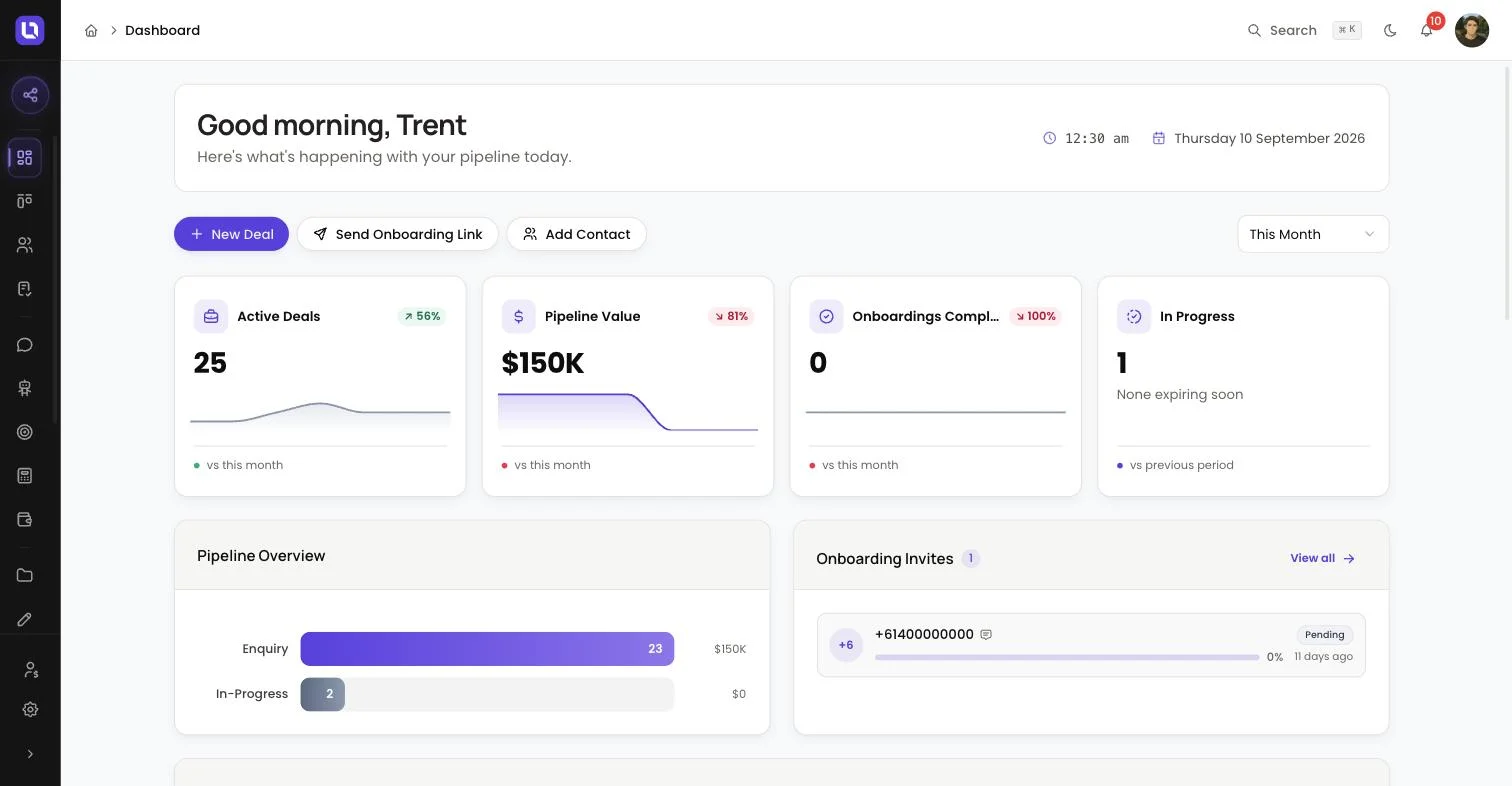Click the message icon beside +61400000000
Screen dimensions: 1512x786
click(x=986, y=635)
